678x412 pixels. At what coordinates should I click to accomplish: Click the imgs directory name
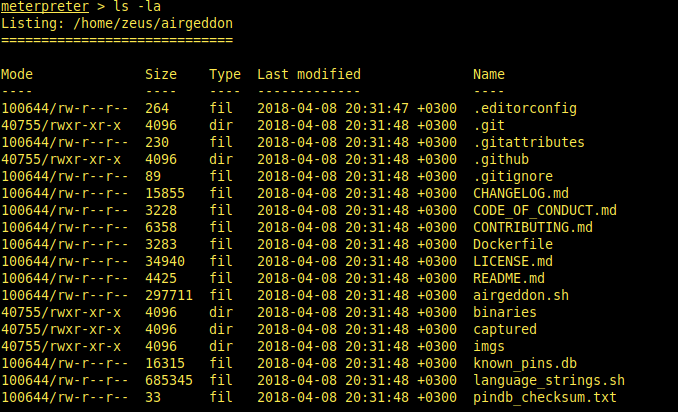pos(489,347)
